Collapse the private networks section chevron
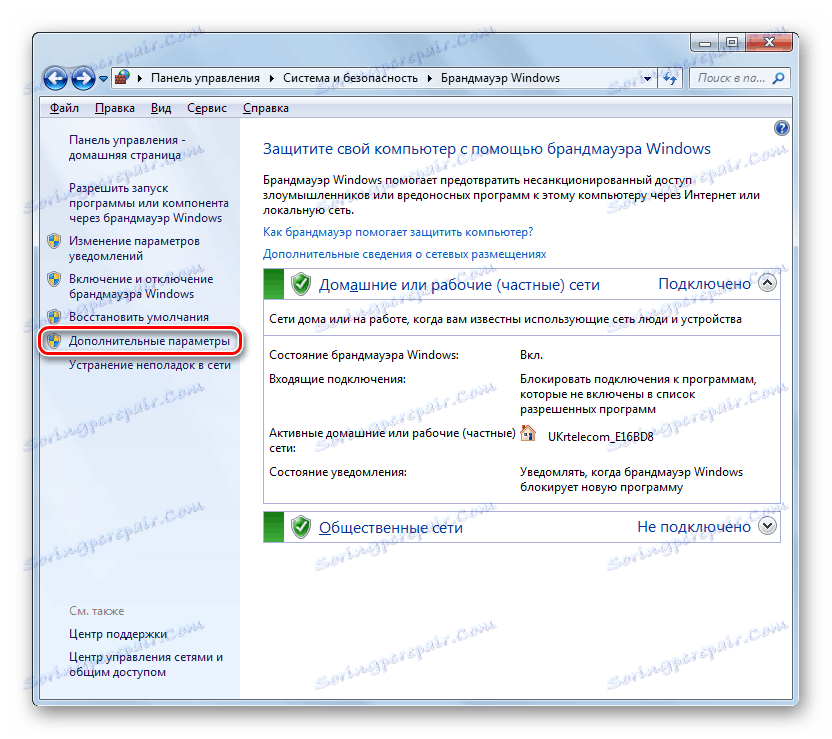 click(x=767, y=283)
